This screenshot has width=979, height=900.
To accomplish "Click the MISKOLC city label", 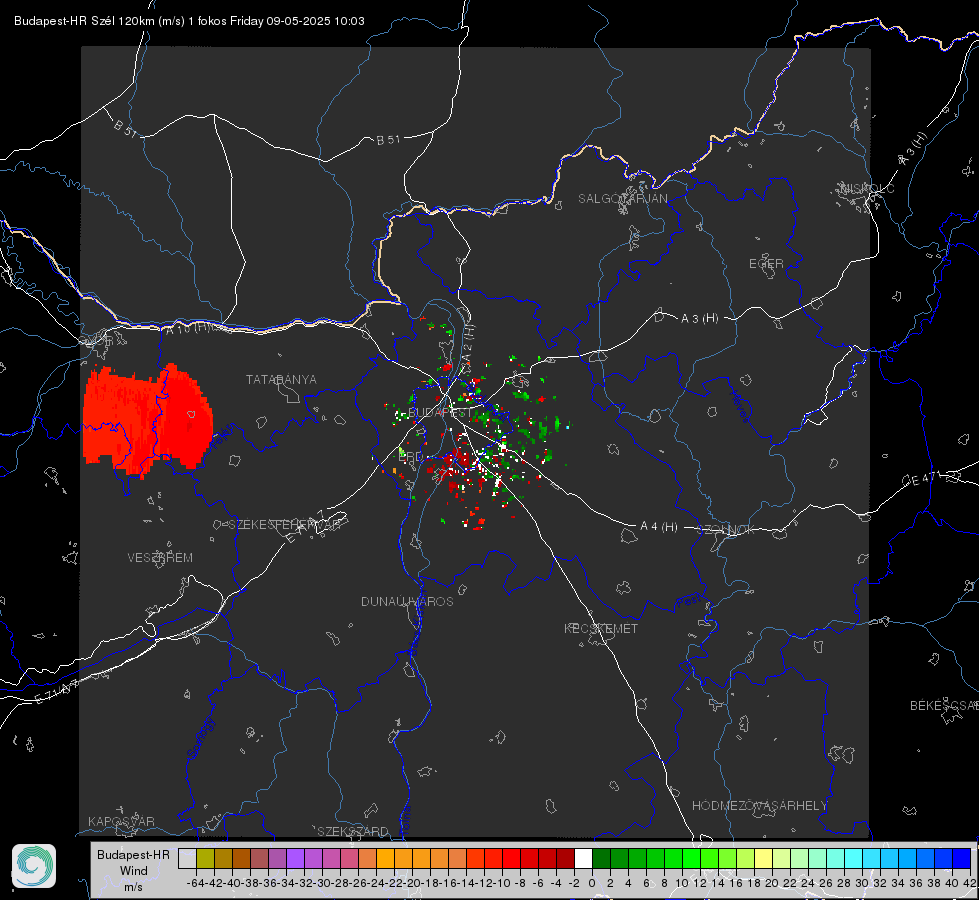I will (867, 188).
